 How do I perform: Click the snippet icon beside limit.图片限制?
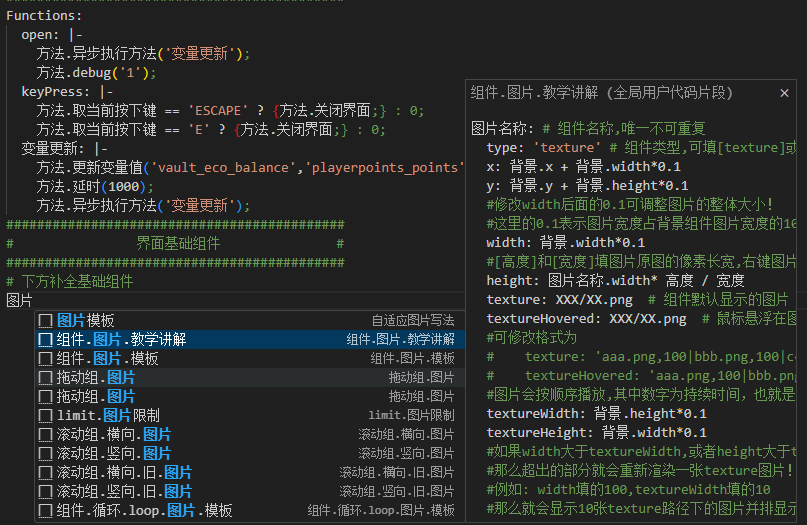pyautogui.click(x=45, y=415)
